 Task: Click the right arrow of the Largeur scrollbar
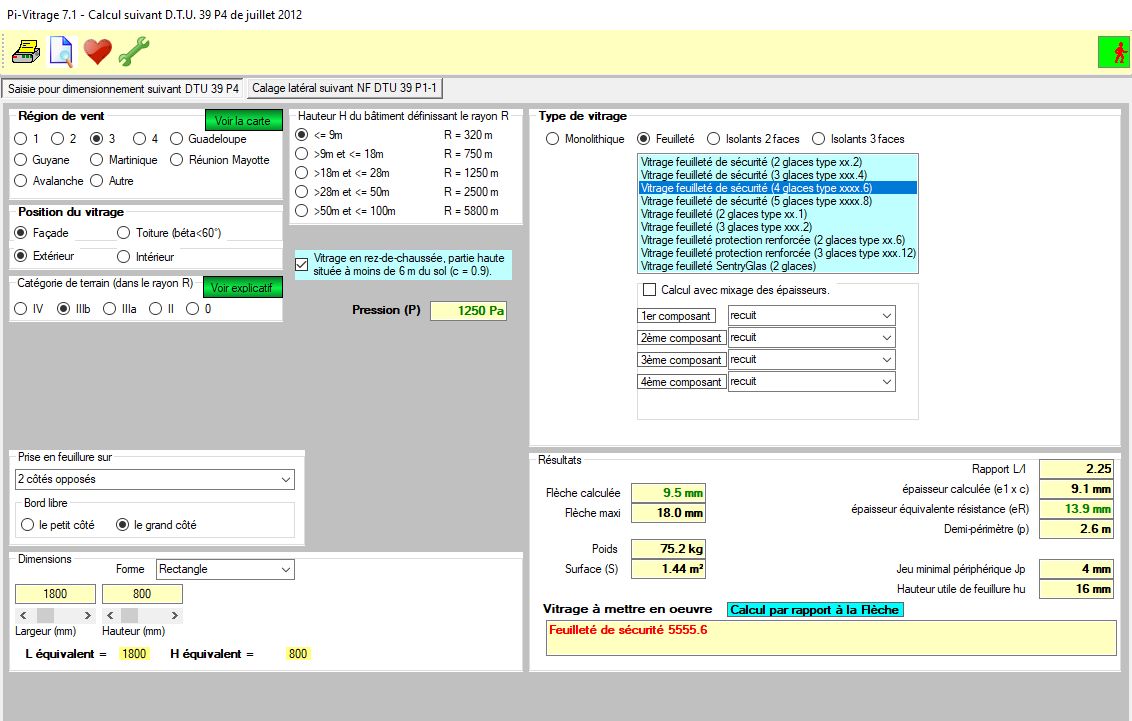point(88,615)
